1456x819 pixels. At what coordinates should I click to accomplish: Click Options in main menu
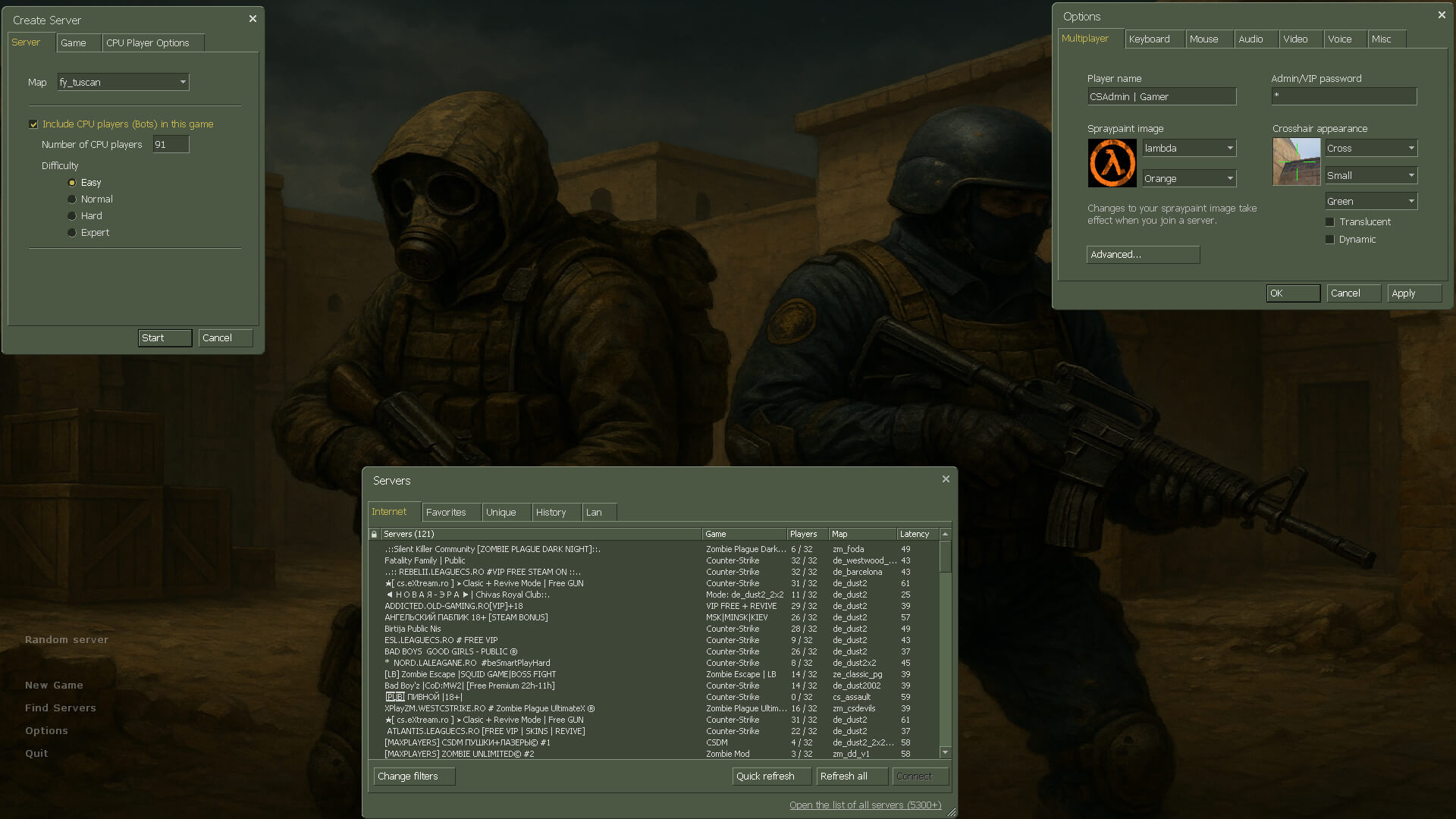pyautogui.click(x=46, y=731)
